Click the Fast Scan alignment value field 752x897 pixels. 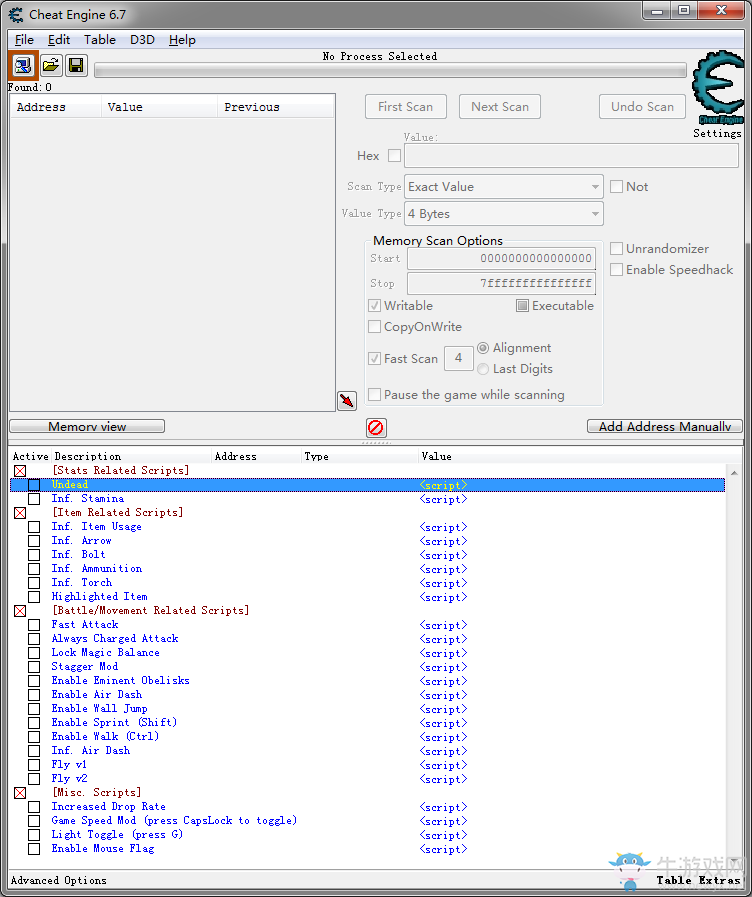point(459,359)
